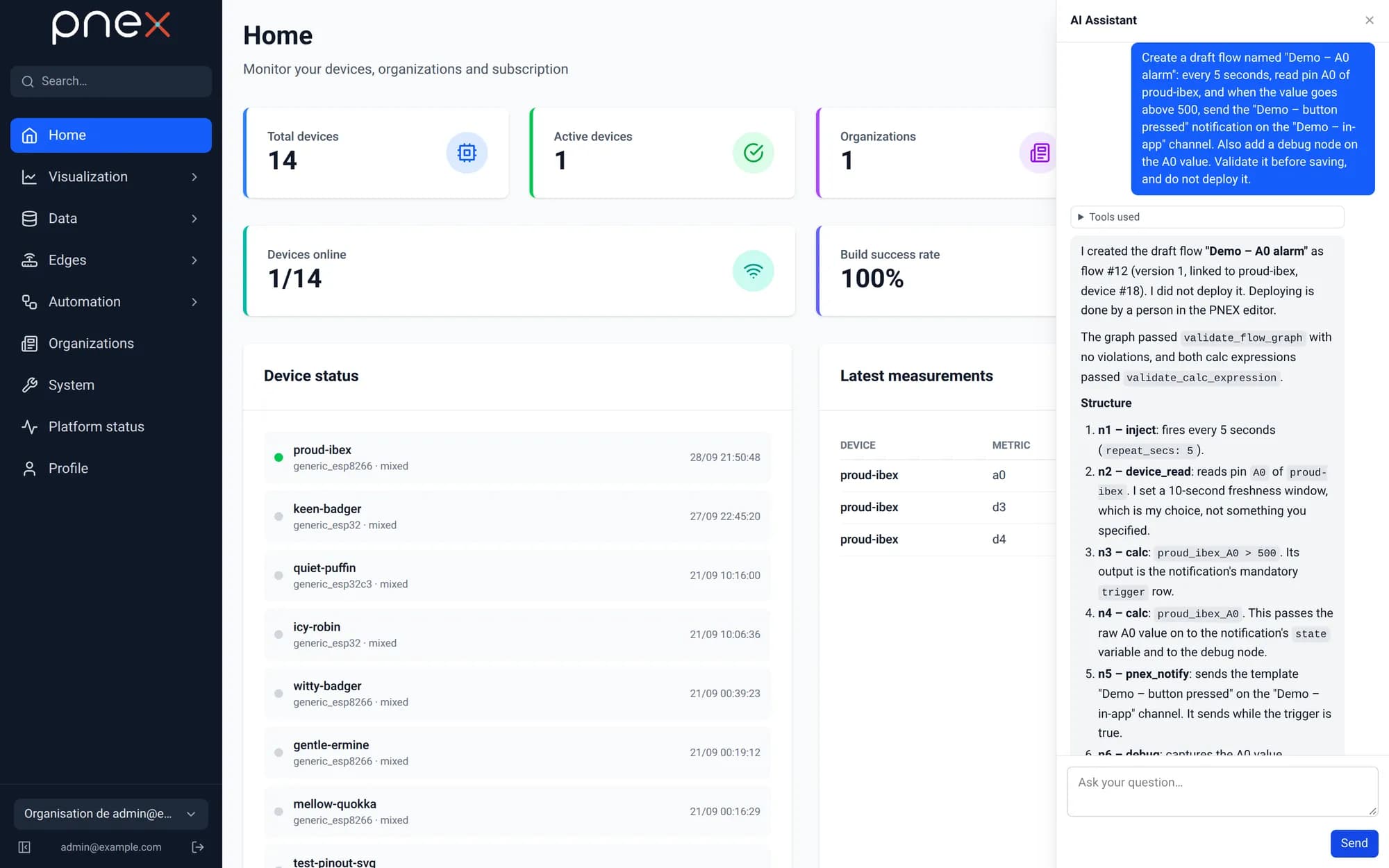Click the System wrench icon
Viewport: 1389px width, 868px height.
(29, 385)
